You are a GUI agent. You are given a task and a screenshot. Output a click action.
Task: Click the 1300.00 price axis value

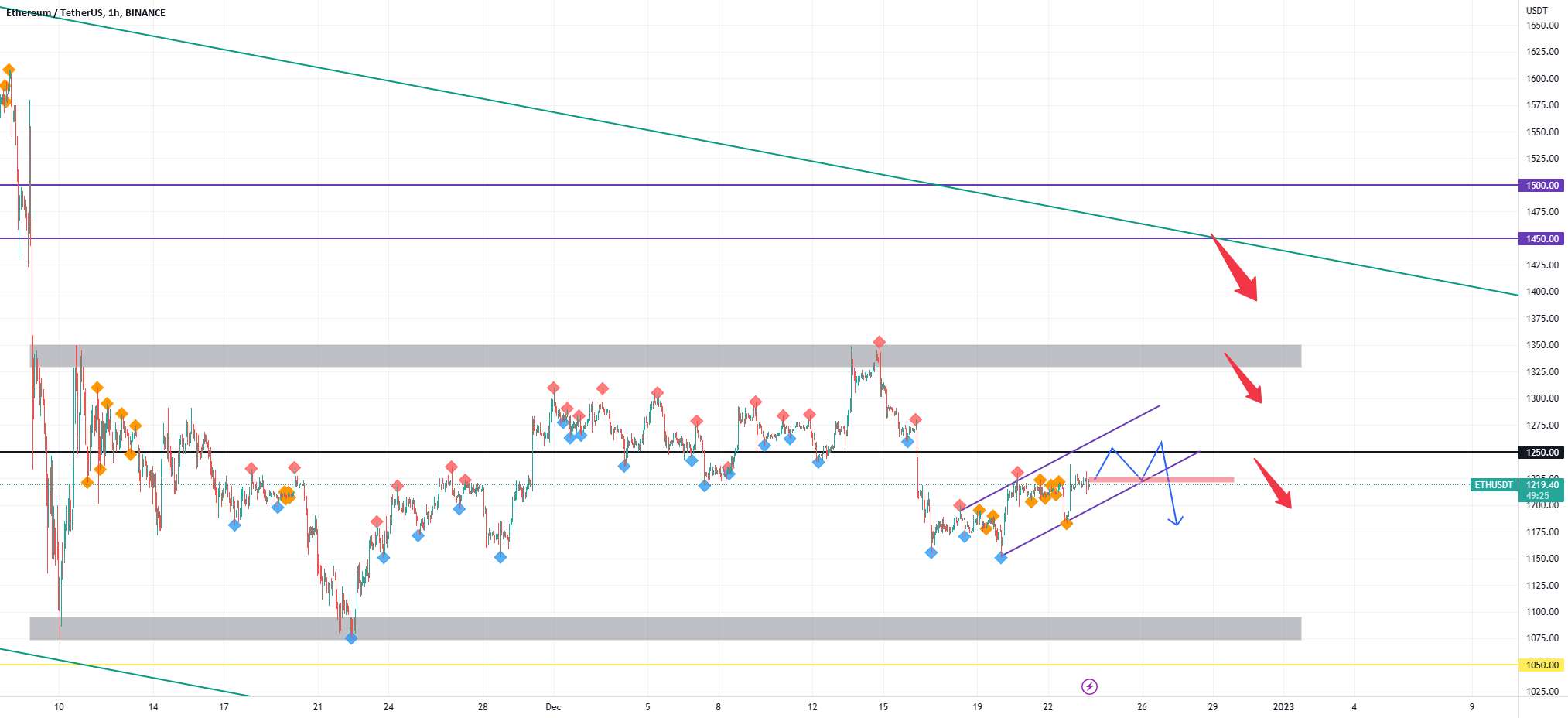[x=1542, y=398]
